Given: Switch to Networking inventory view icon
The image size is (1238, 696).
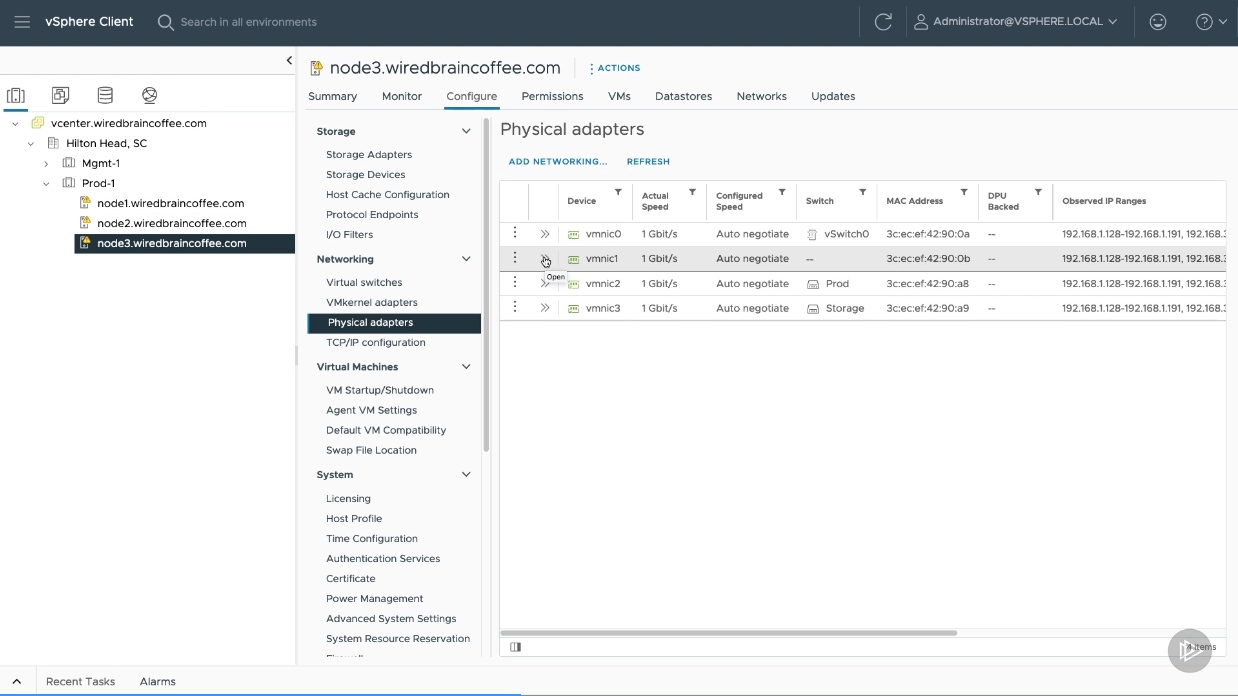Looking at the screenshot, I should tap(149, 95).
